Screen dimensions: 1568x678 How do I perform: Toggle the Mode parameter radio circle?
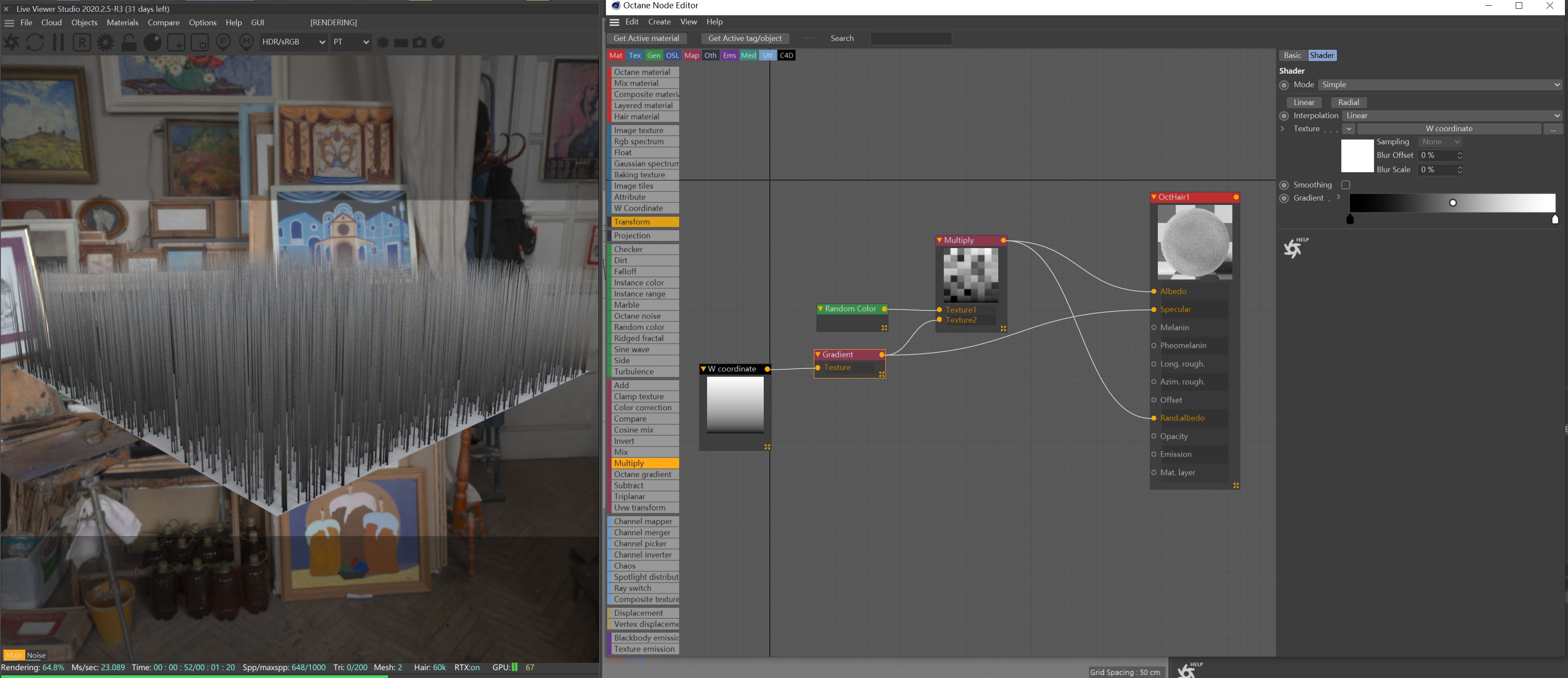(x=1284, y=85)
